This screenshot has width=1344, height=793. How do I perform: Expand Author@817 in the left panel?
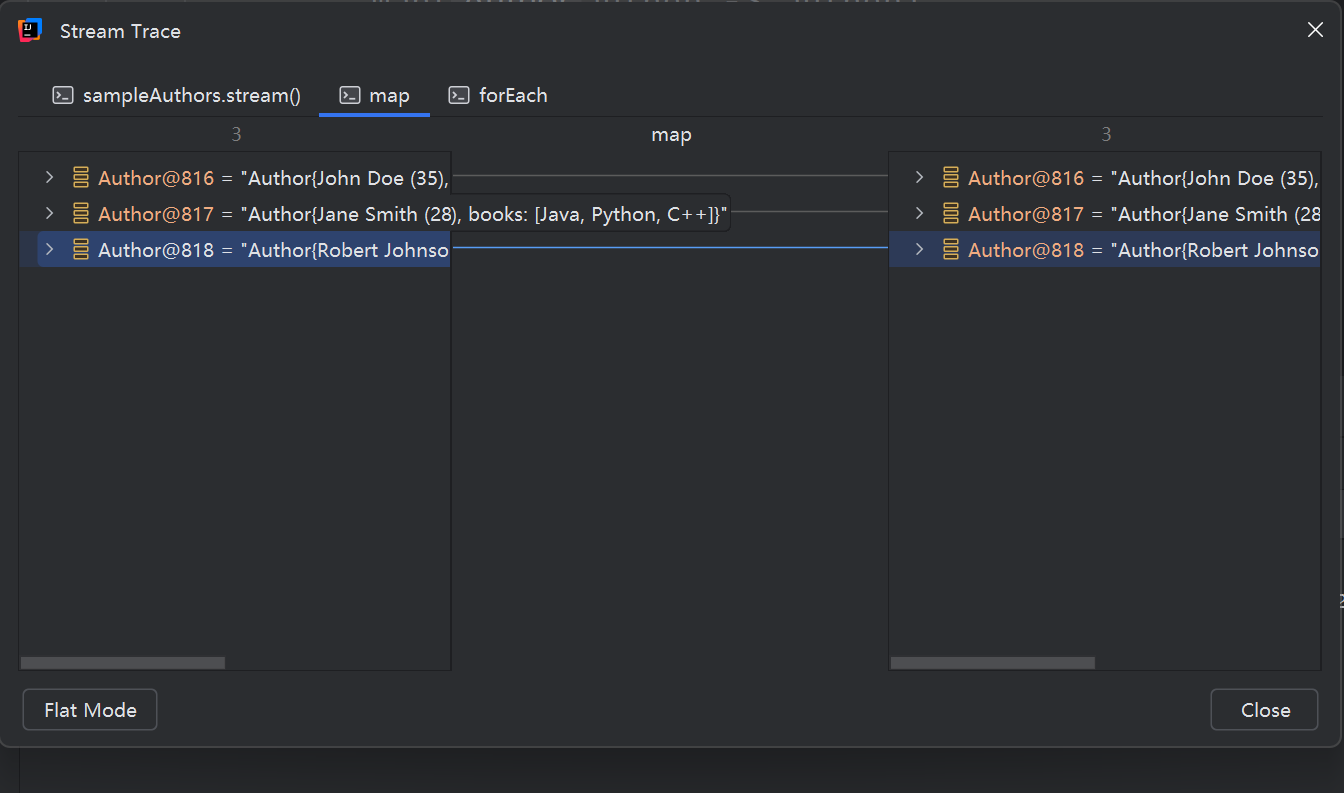point(49,214)
